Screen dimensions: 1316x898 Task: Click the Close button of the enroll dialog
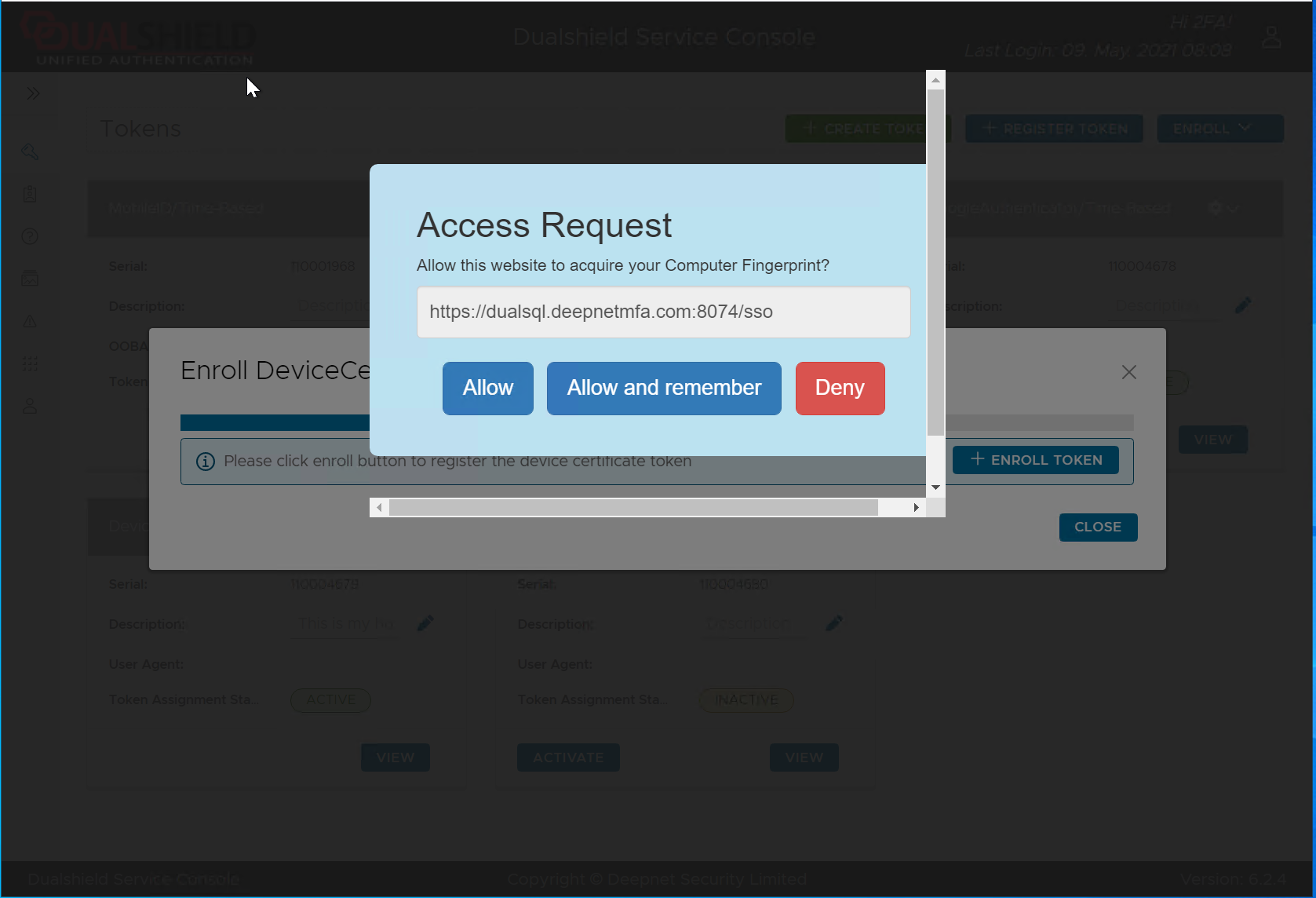[1099, 527]
